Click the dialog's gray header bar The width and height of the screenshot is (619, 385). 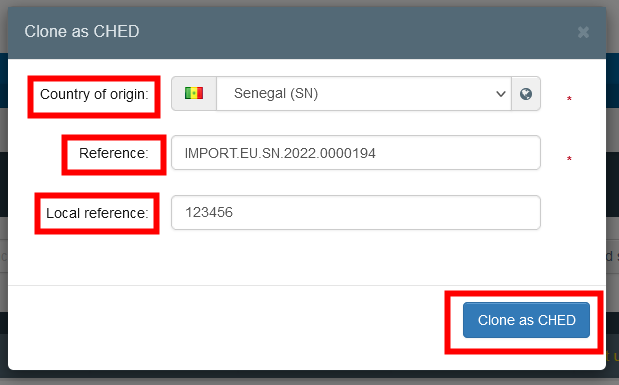point(307,32)
